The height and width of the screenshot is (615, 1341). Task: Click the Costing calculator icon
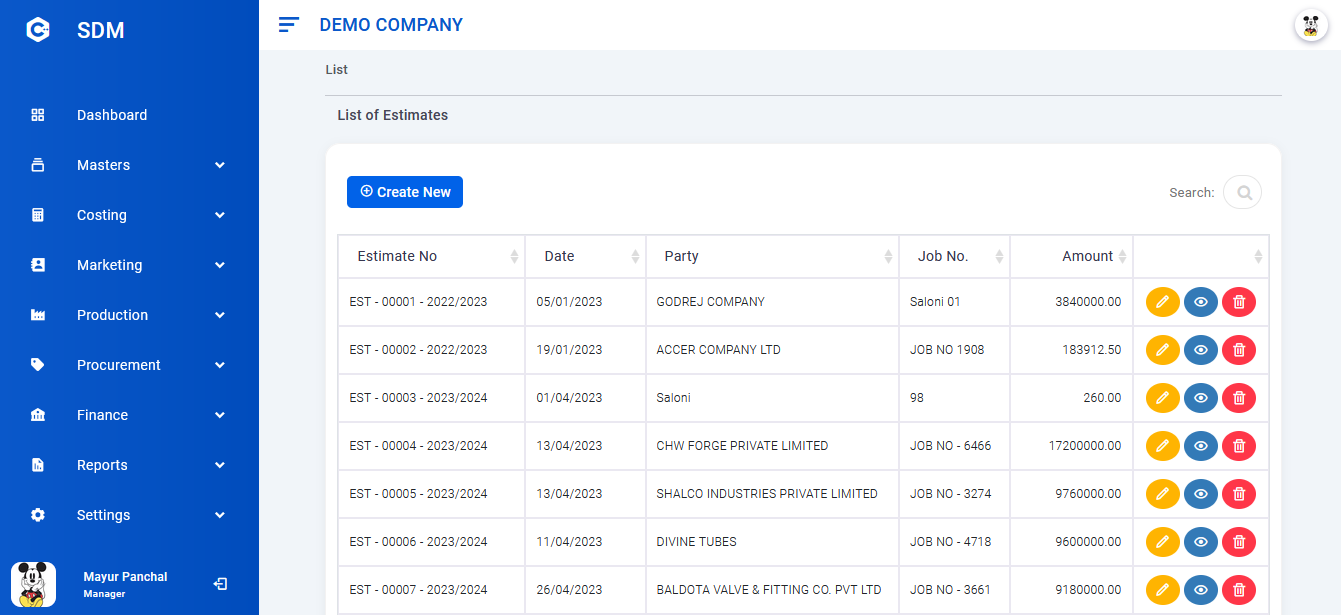tap(38, 215)
